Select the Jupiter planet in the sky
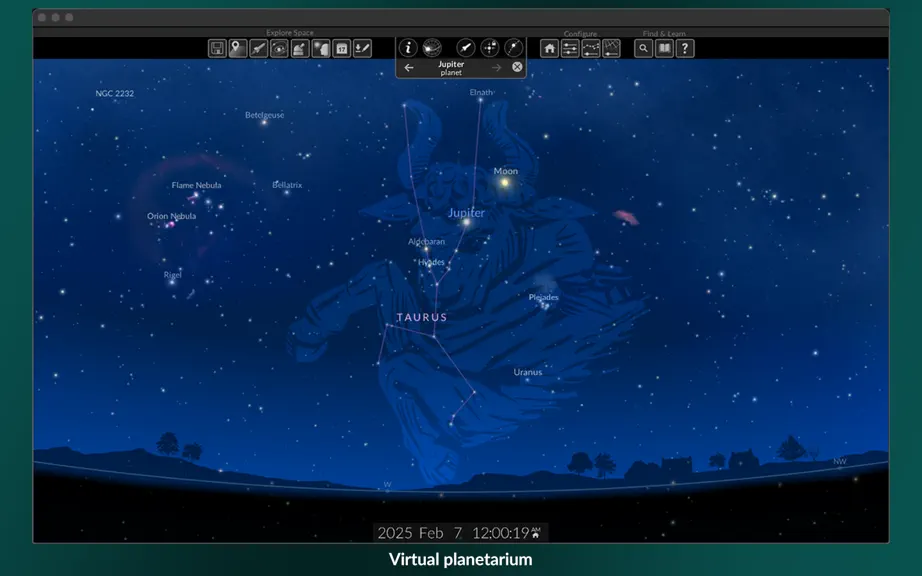 (x=466, y=222)
